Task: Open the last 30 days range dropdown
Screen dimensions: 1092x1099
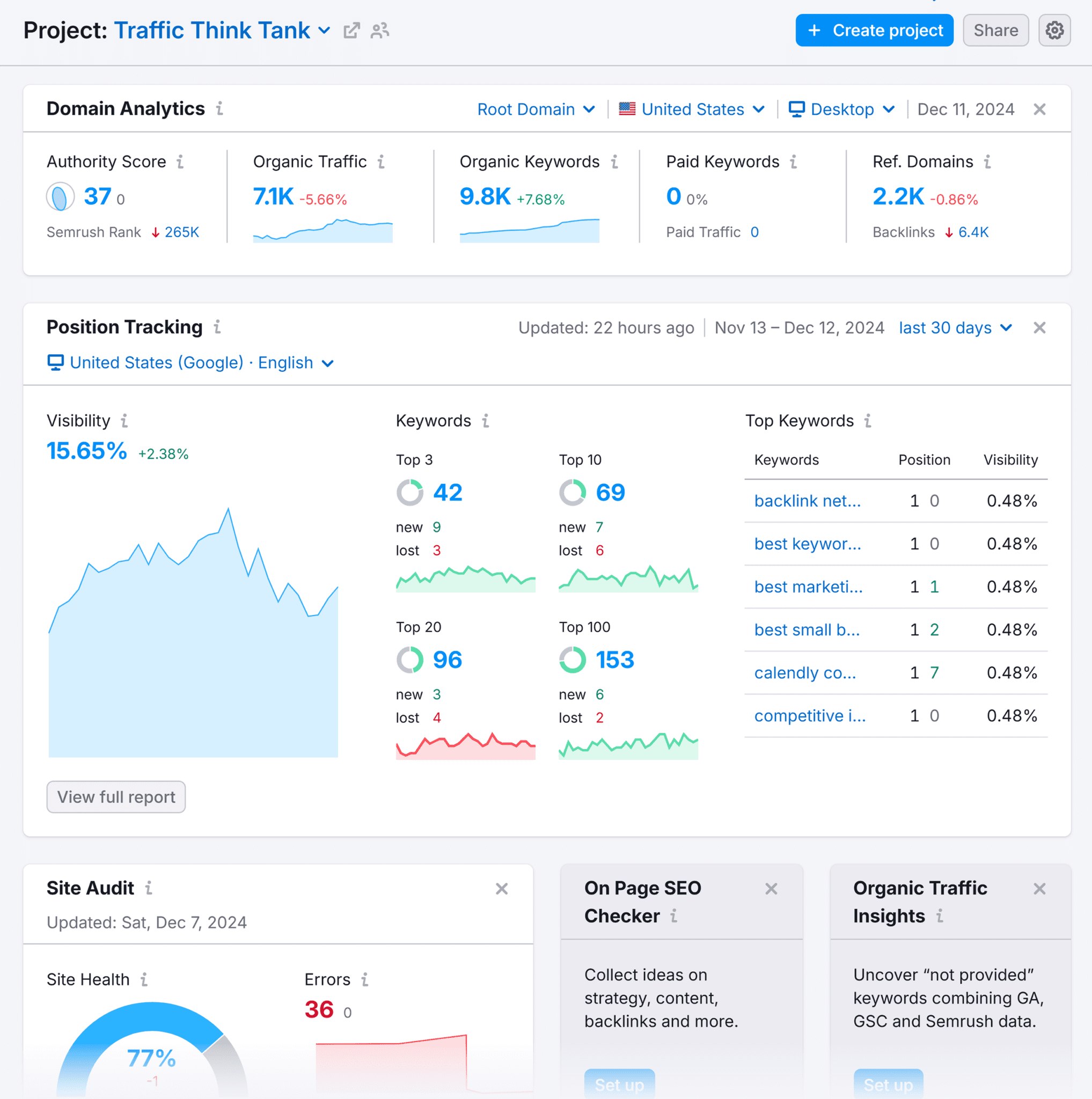Action: pyautogui.click(x=956, y=328)
